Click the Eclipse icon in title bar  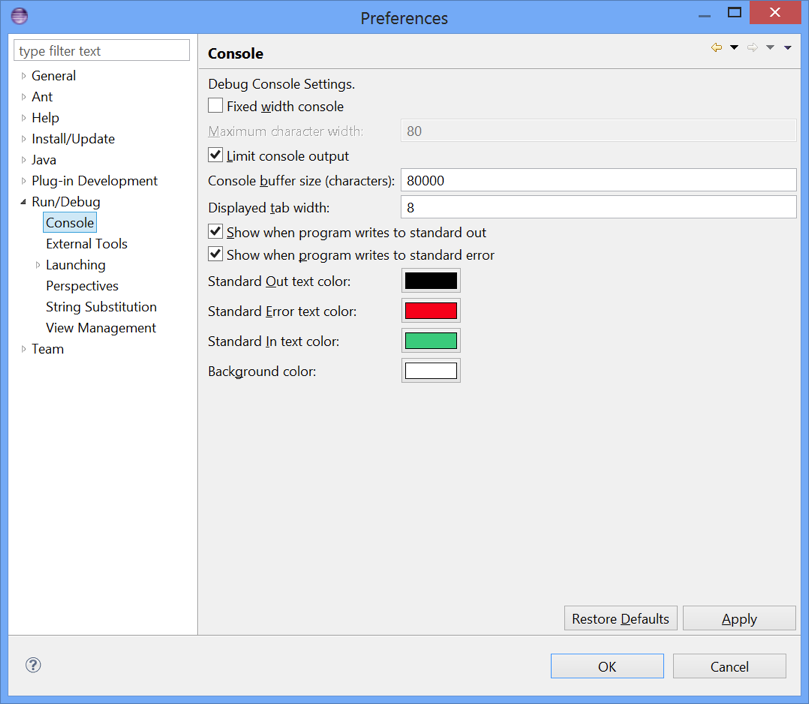click(x=20, y=16)
